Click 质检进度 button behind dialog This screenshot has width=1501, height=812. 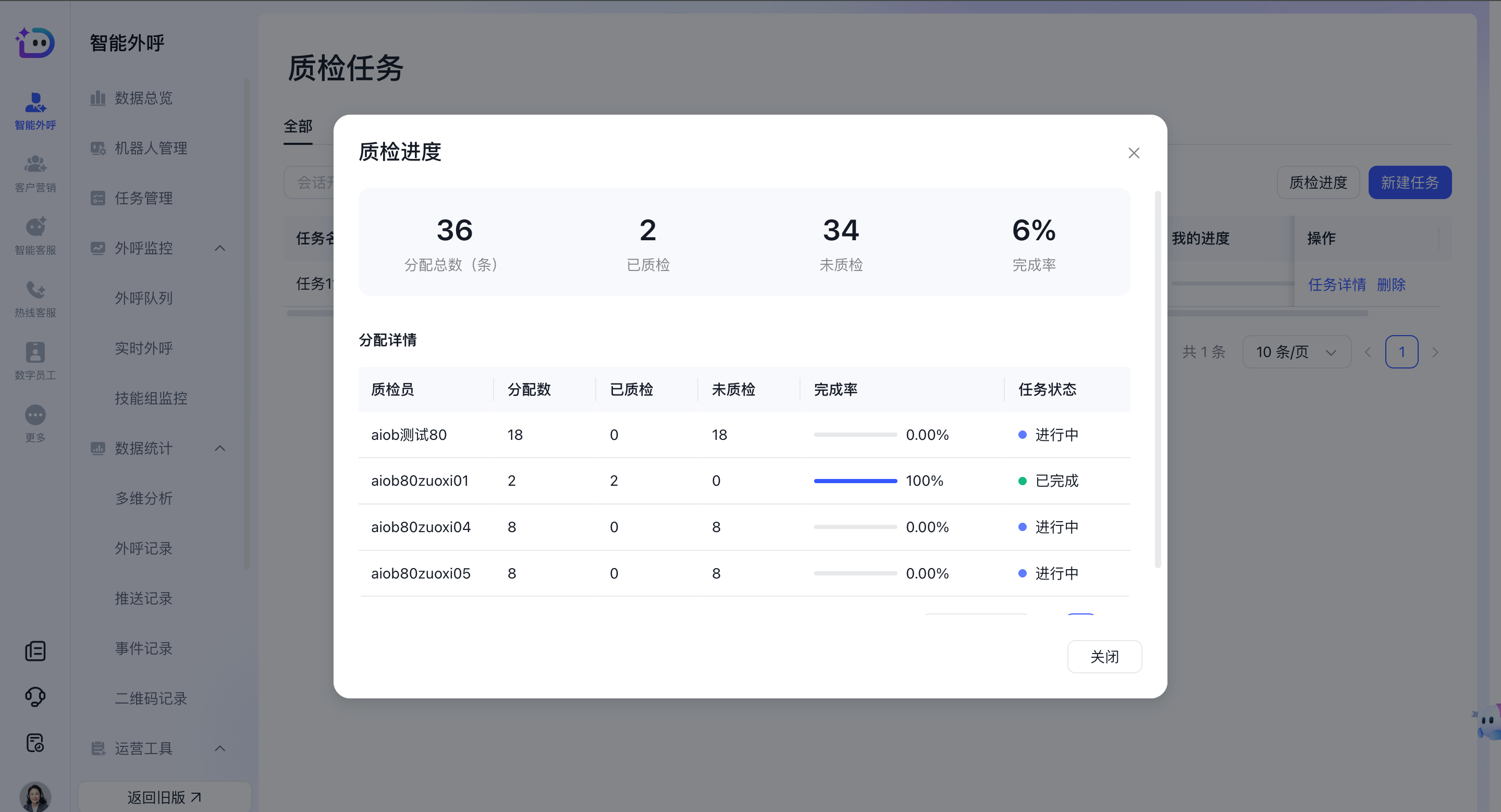tap(1318, 182)
